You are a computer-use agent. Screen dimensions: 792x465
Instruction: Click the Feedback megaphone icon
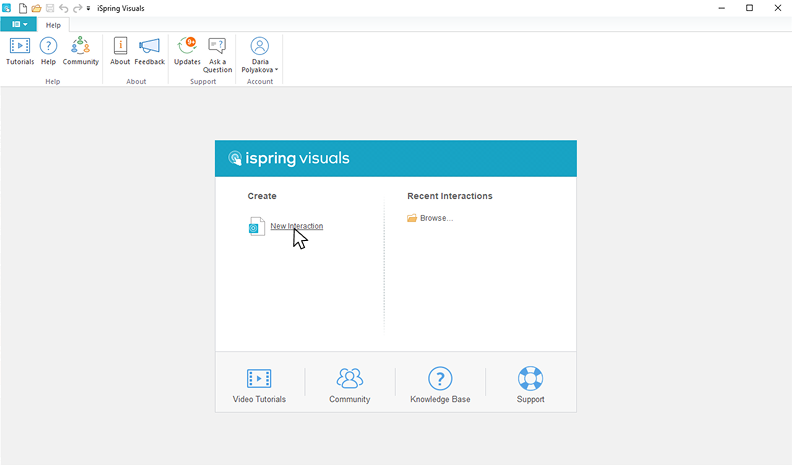pyautogui.click(x=149, y=51)
